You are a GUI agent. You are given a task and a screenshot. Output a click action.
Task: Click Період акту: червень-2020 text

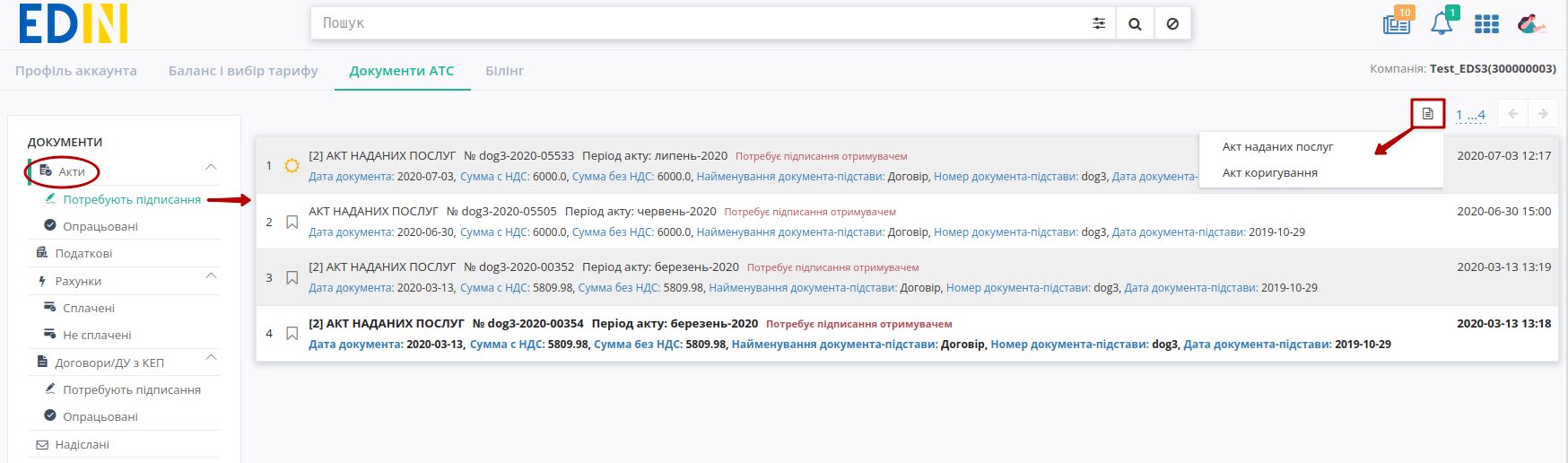tap(640, 211)
